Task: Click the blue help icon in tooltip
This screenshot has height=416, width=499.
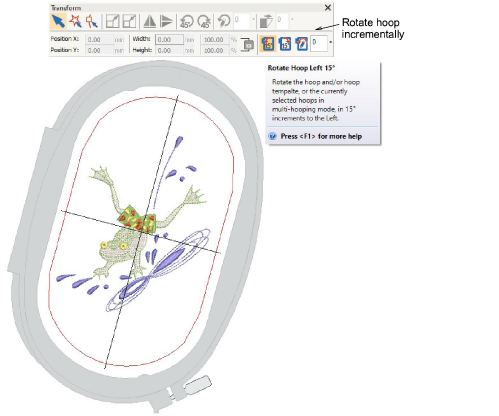Action: point(273,136)
